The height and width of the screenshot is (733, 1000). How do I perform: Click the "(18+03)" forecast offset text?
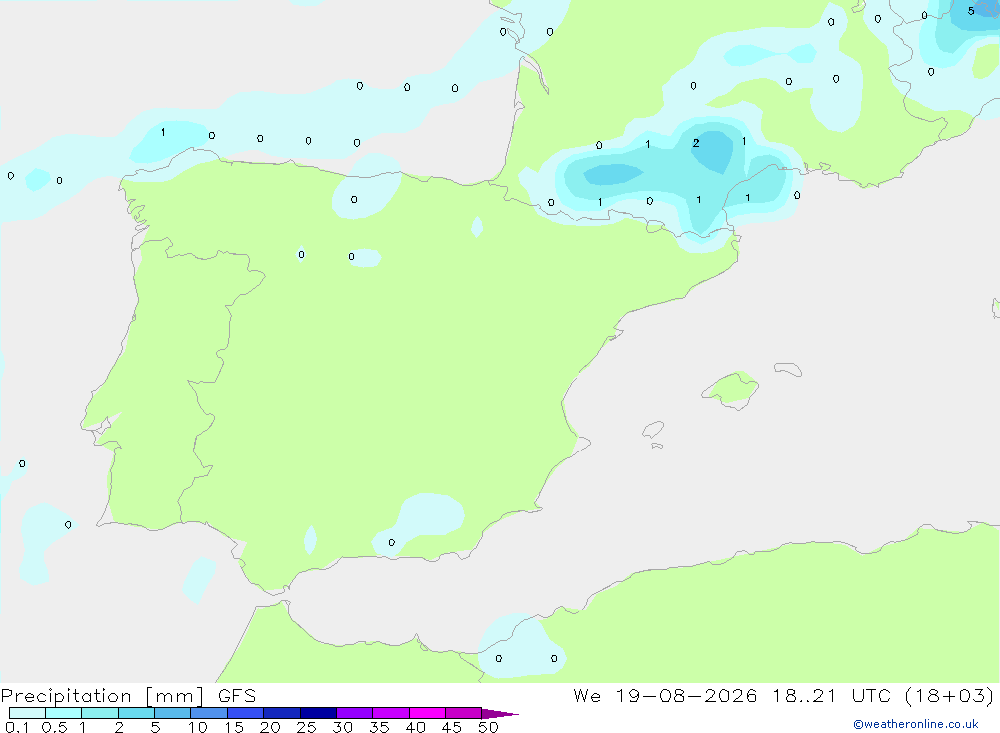(949, 695)
